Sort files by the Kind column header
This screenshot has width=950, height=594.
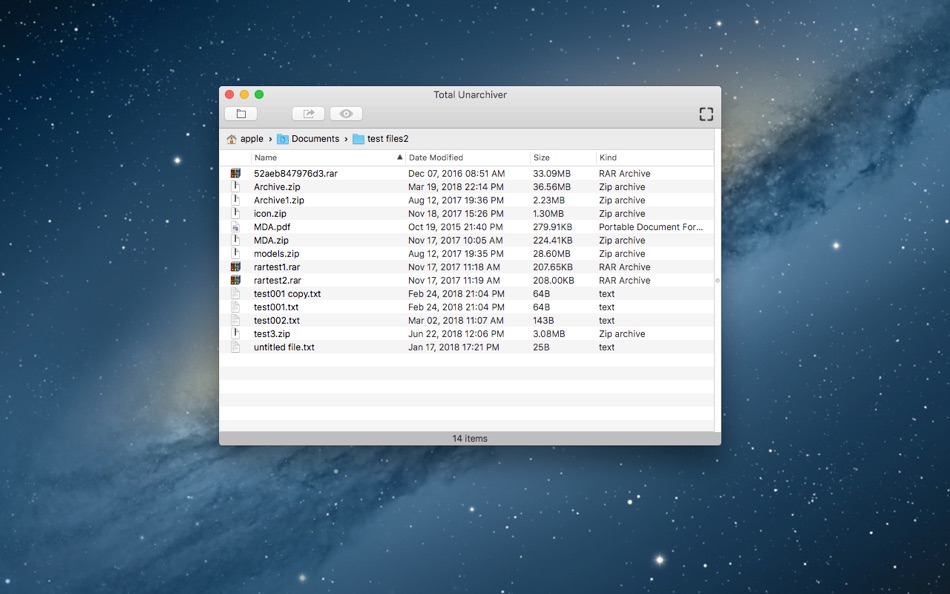[x=608, y=158]
